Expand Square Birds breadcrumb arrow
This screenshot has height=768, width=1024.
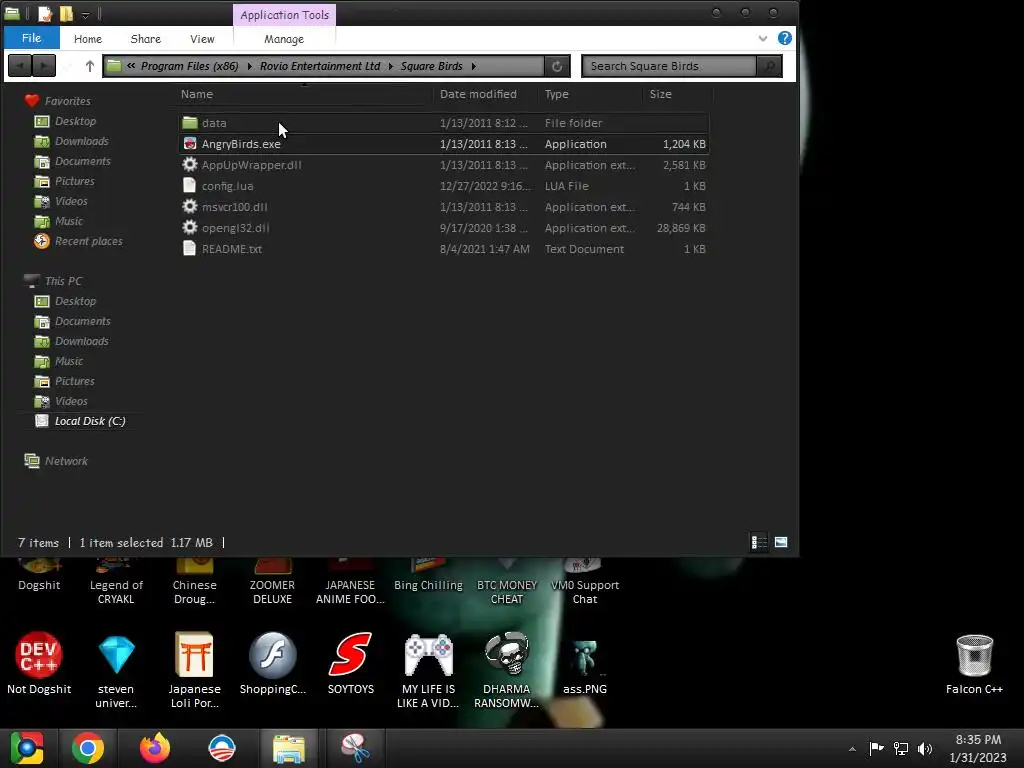(x=473, y=66)
